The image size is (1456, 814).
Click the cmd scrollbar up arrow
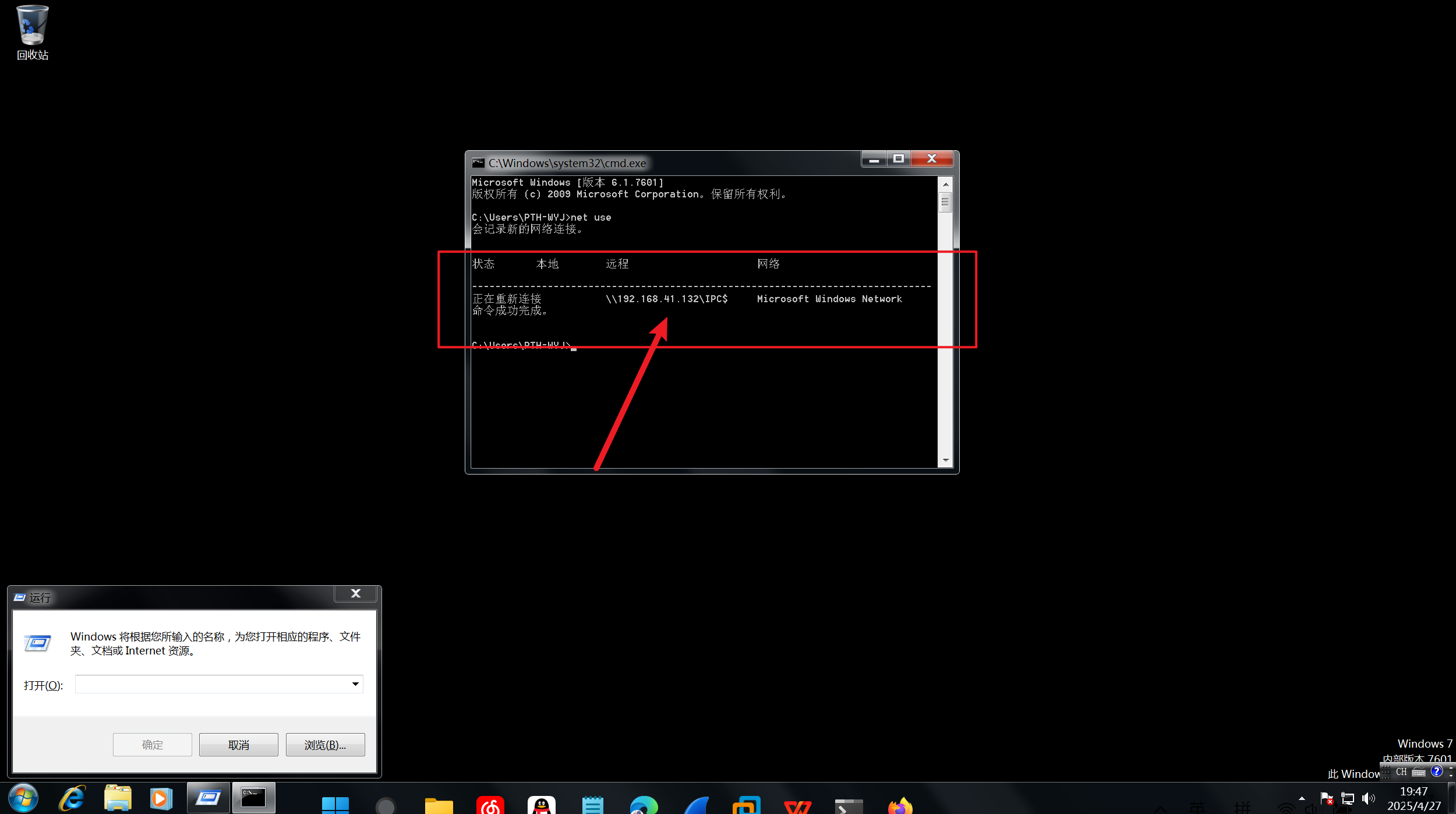945,184
